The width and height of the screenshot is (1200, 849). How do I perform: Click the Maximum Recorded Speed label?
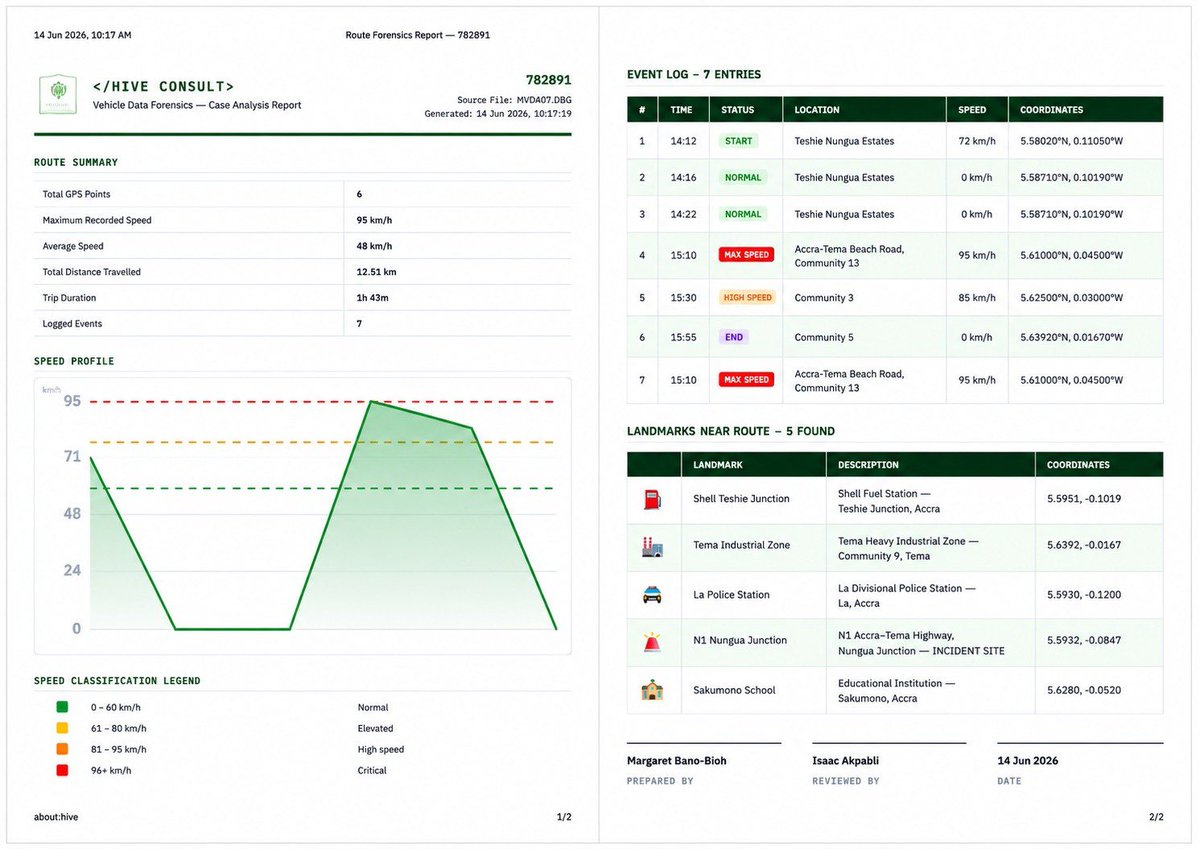coord(97,220)
